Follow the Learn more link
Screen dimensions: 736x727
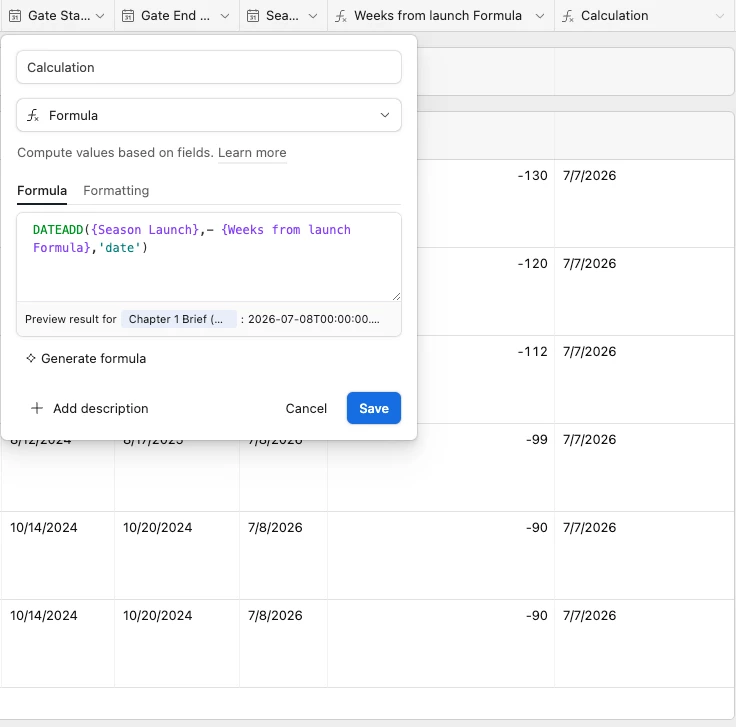click(x=252, y=153)
